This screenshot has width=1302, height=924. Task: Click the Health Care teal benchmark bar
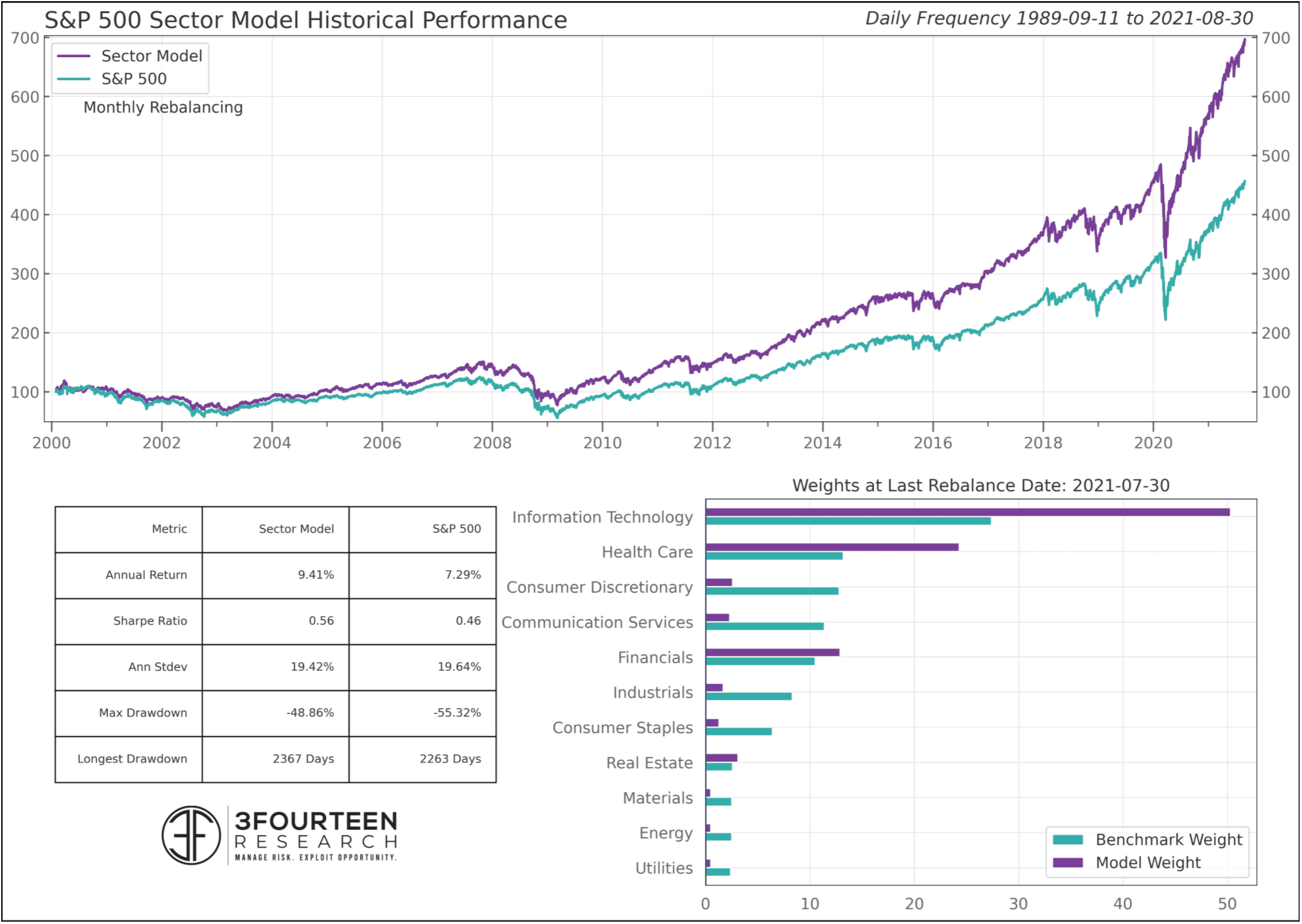774,556
